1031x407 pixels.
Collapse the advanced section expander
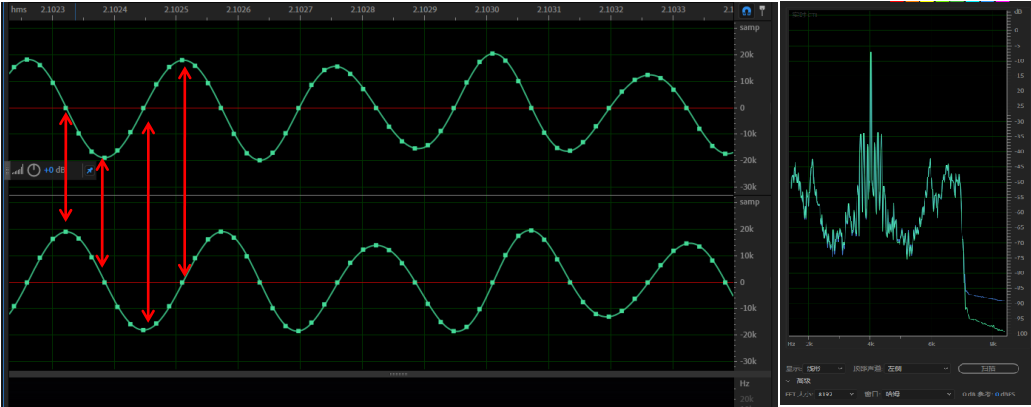(x=789, y=381)
